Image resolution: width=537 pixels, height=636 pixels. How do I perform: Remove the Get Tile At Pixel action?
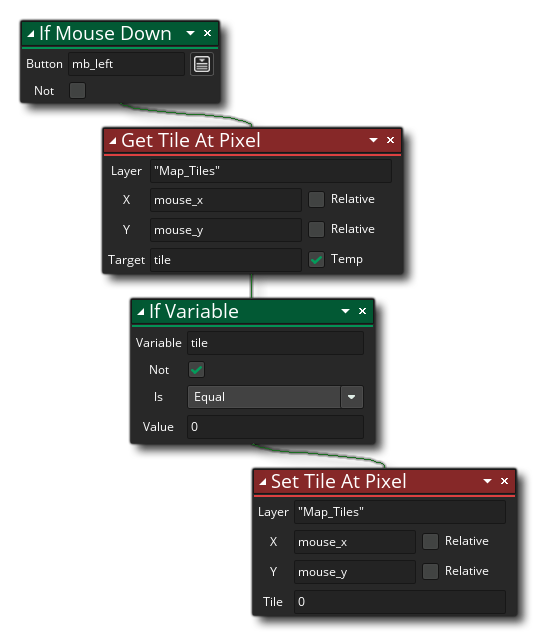pos(390,140)
